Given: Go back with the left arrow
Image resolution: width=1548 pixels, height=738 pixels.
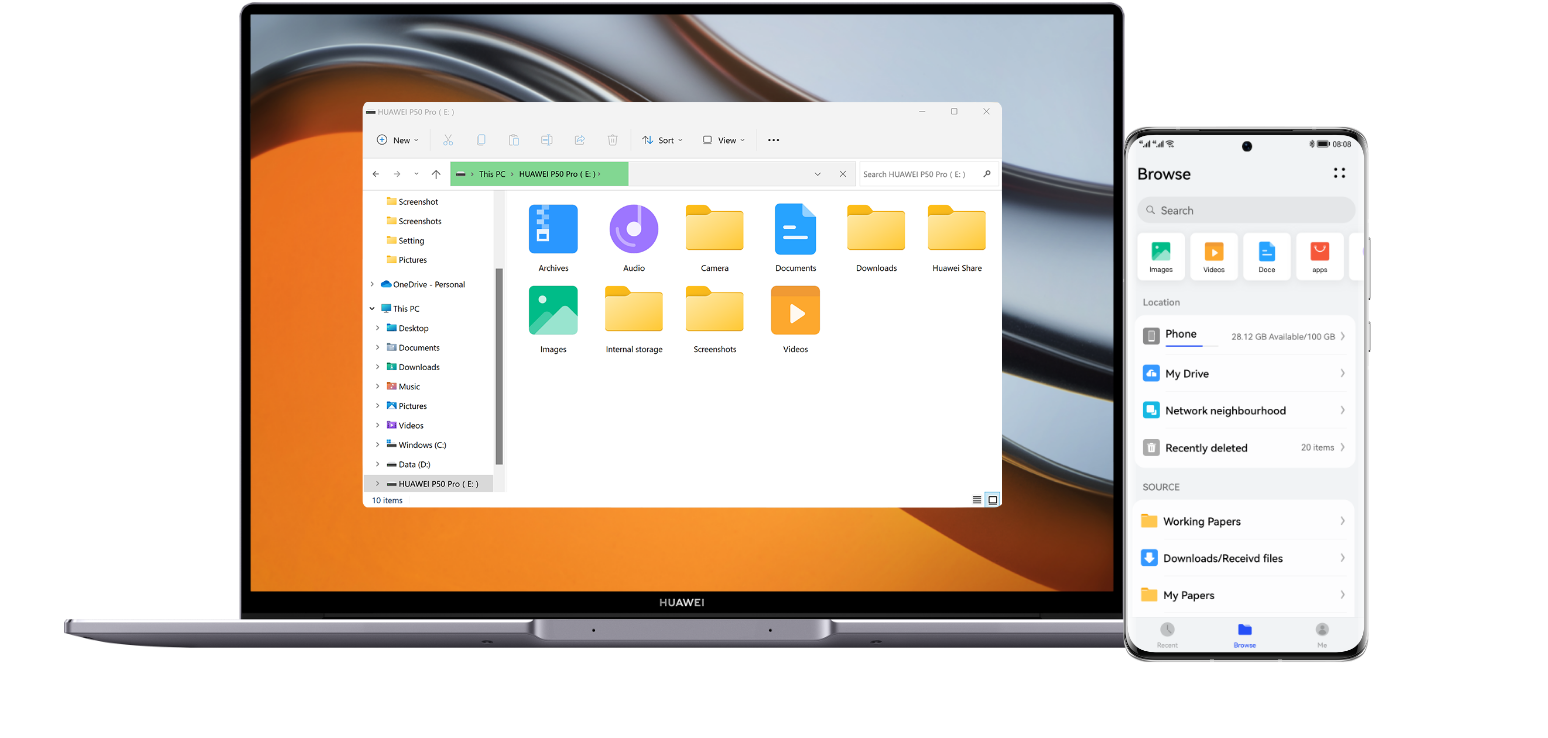Looking at the screenshot, I should click(376, 174).
